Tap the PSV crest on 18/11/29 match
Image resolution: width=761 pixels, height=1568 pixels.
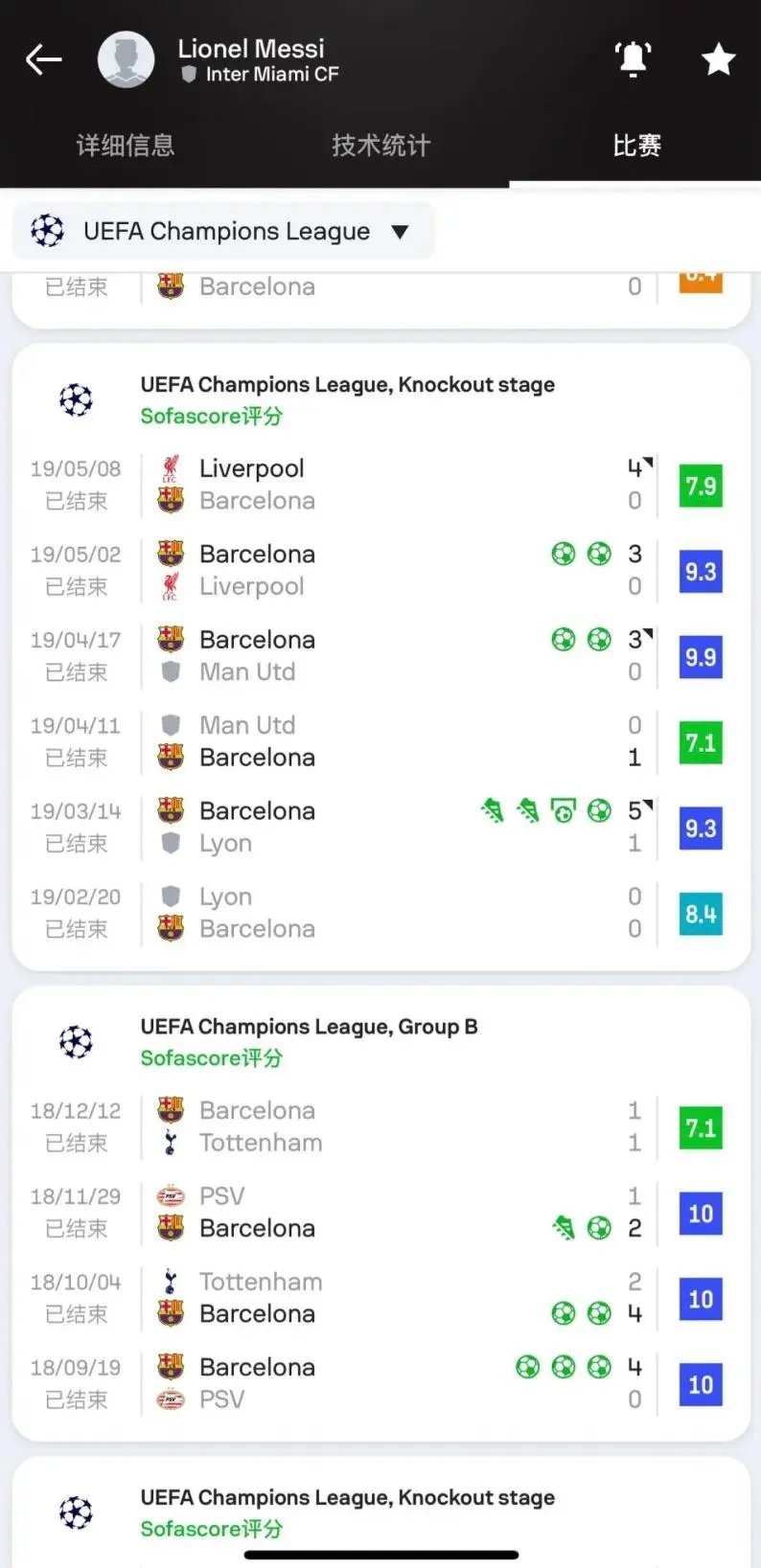(x=171, y=1196)
